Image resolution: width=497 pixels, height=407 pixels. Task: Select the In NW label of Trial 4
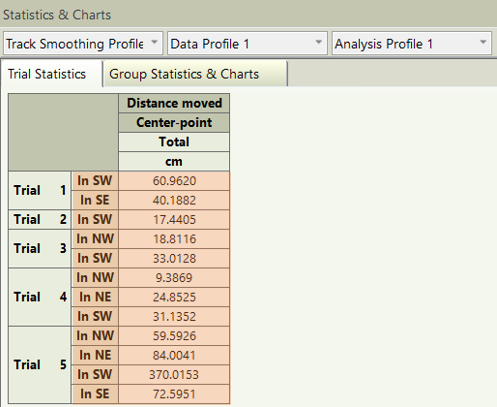tap(95, 278)
